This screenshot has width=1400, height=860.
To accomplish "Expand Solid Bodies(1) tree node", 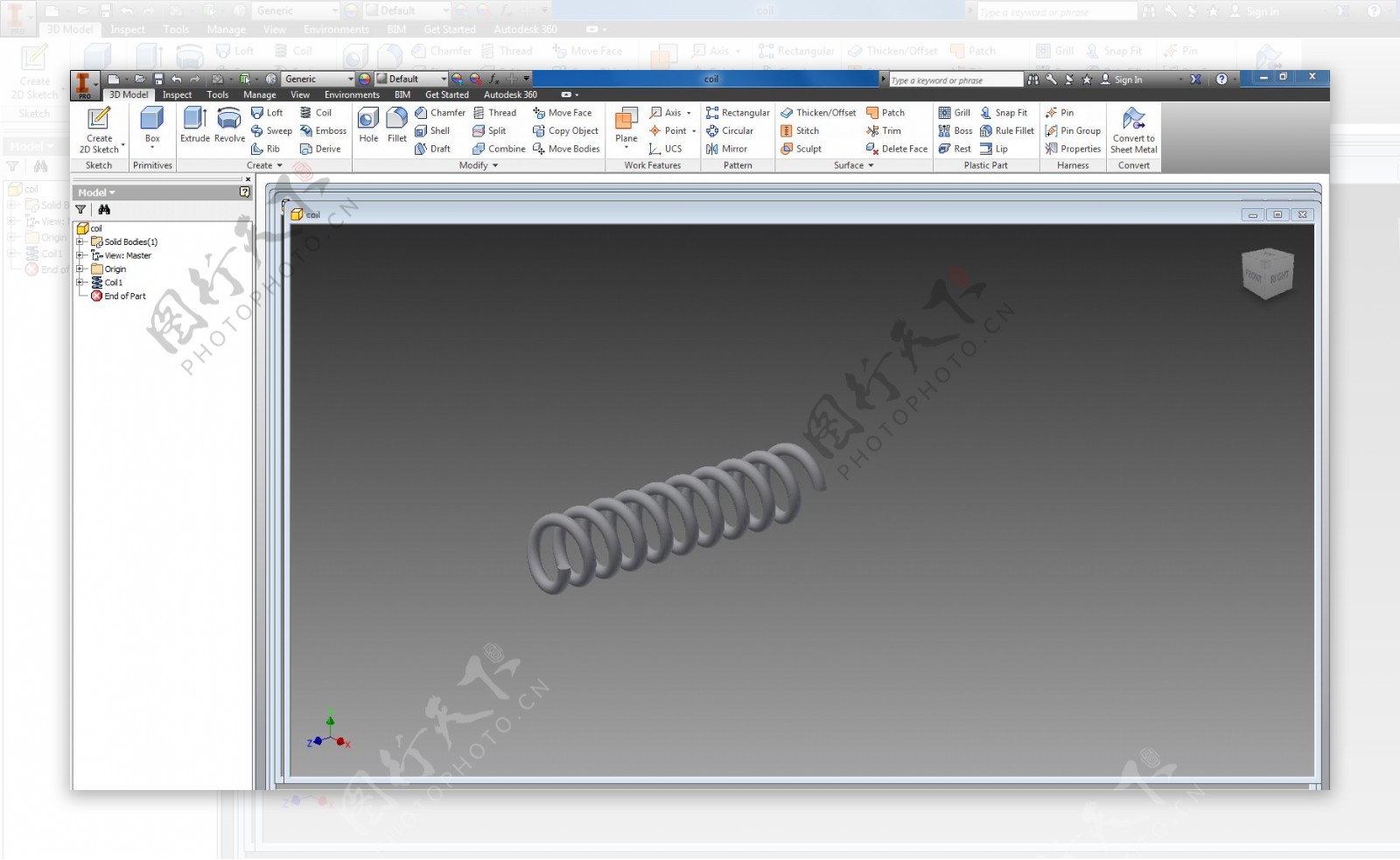I will 80,242.
